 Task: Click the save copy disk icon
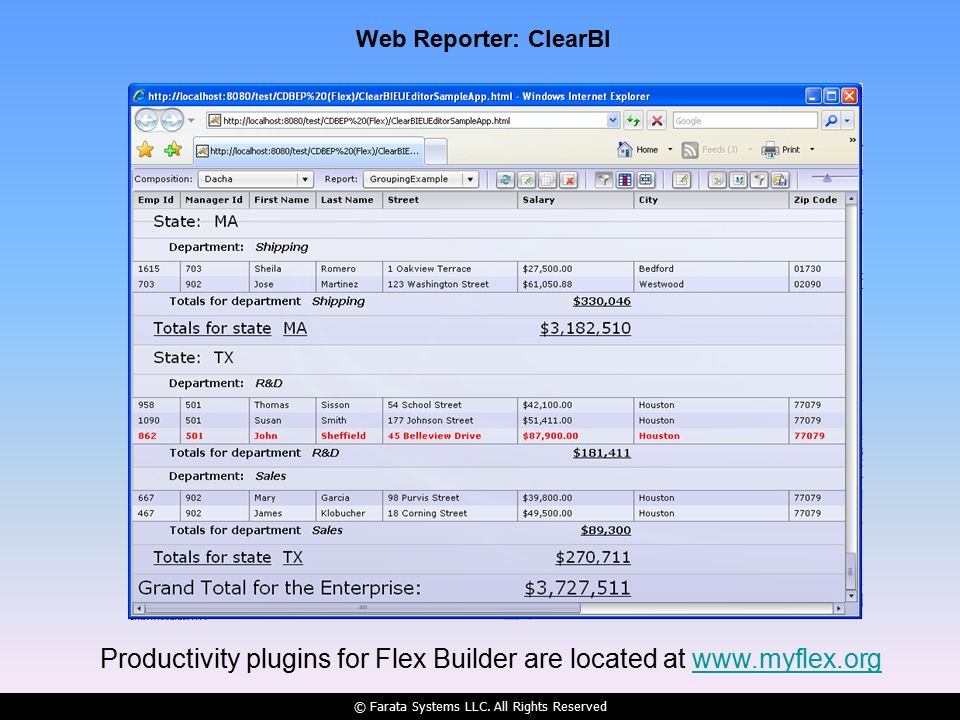780,179
